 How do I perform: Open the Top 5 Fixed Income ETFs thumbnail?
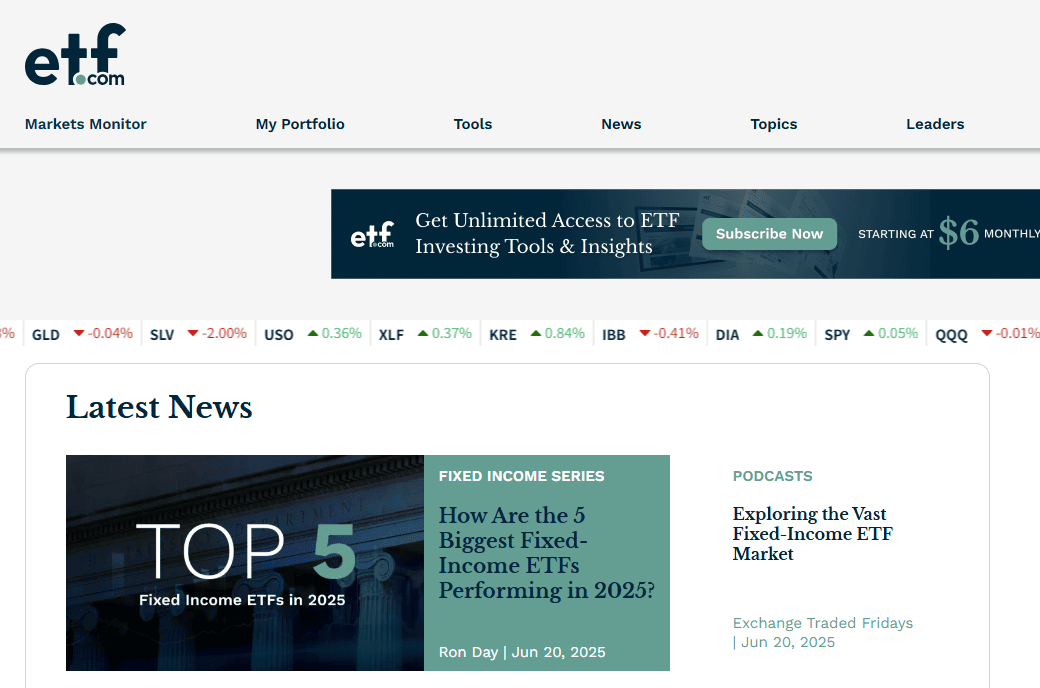[245, 563]
